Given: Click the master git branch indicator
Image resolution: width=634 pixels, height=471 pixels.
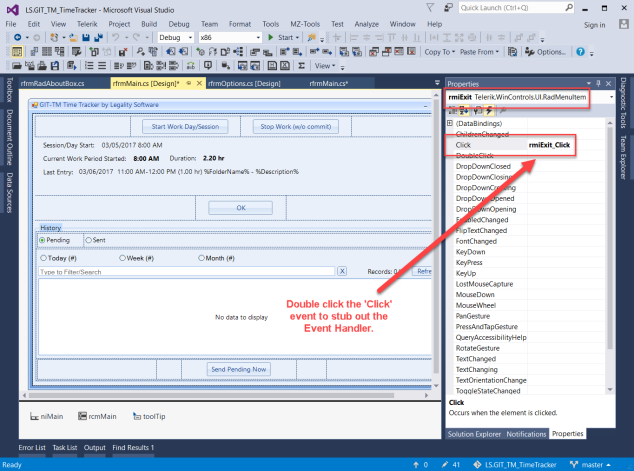Looking at the screenshot, I should point(590,465).
